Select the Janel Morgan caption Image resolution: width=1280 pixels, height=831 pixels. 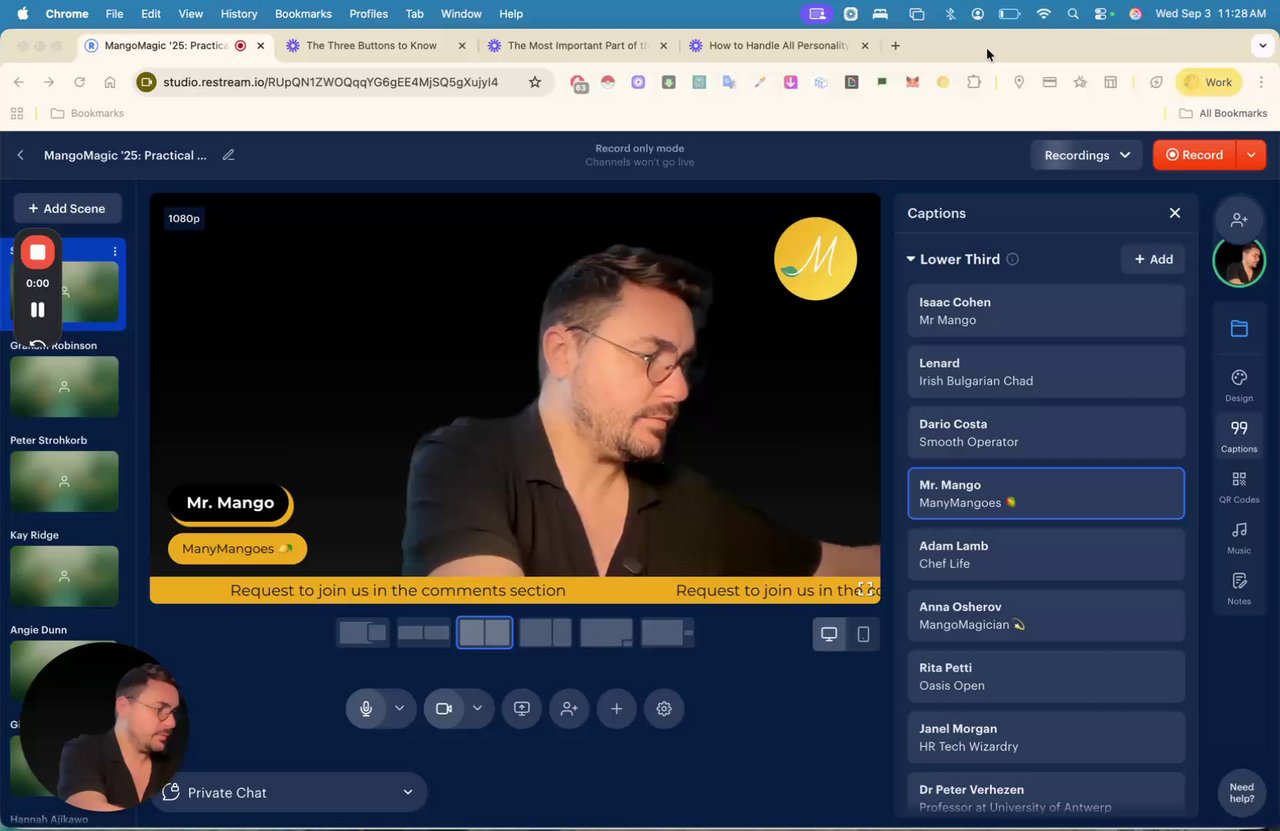tap(1046, 738)
